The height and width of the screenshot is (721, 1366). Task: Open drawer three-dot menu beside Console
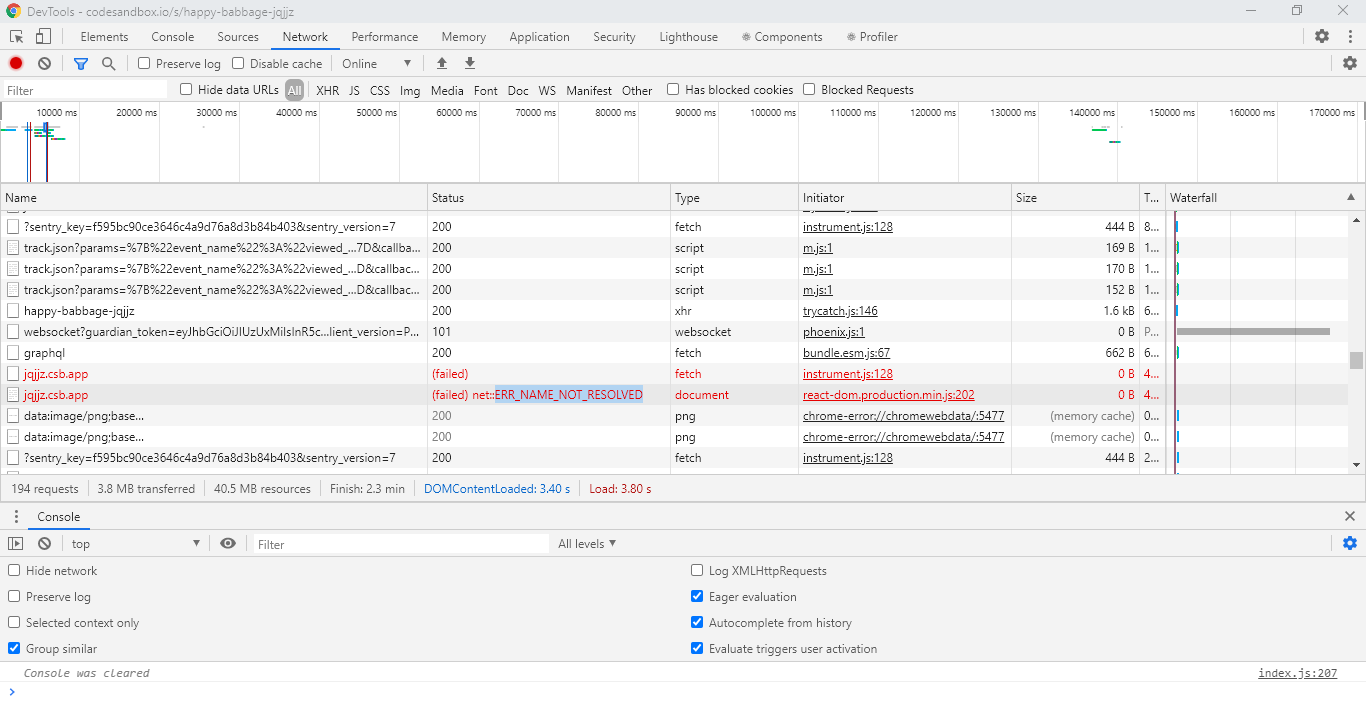pyautogui.click(x=16, y=516)
